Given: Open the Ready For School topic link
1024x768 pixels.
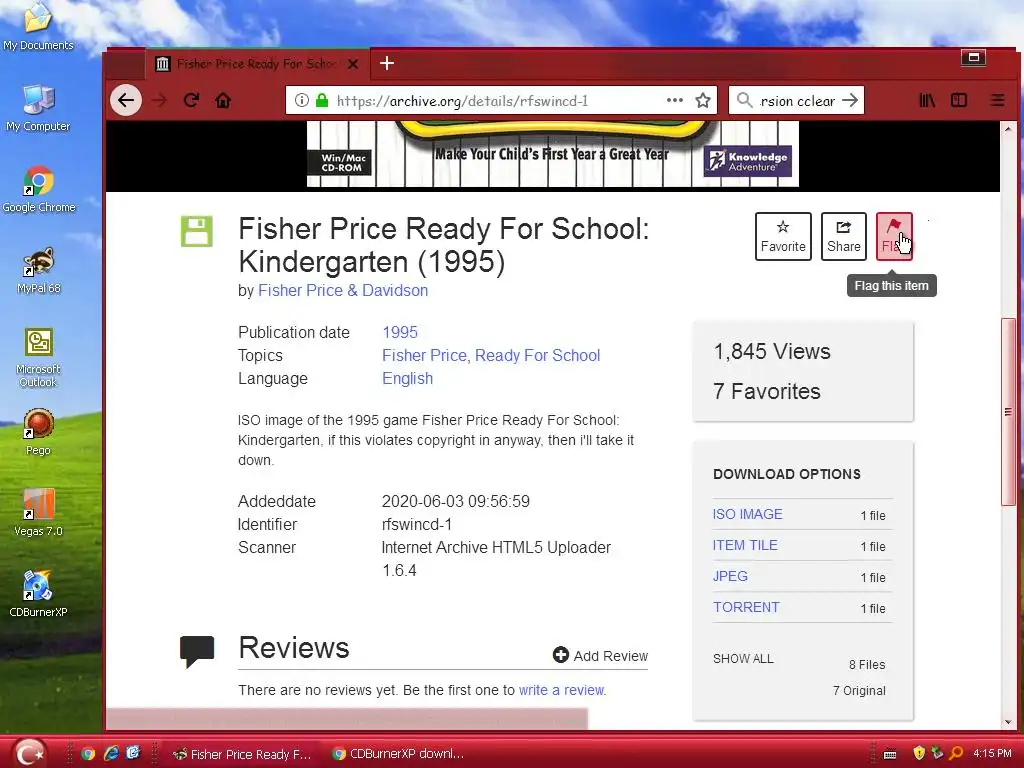Looking at the screenshot, I should click(537, 355).
